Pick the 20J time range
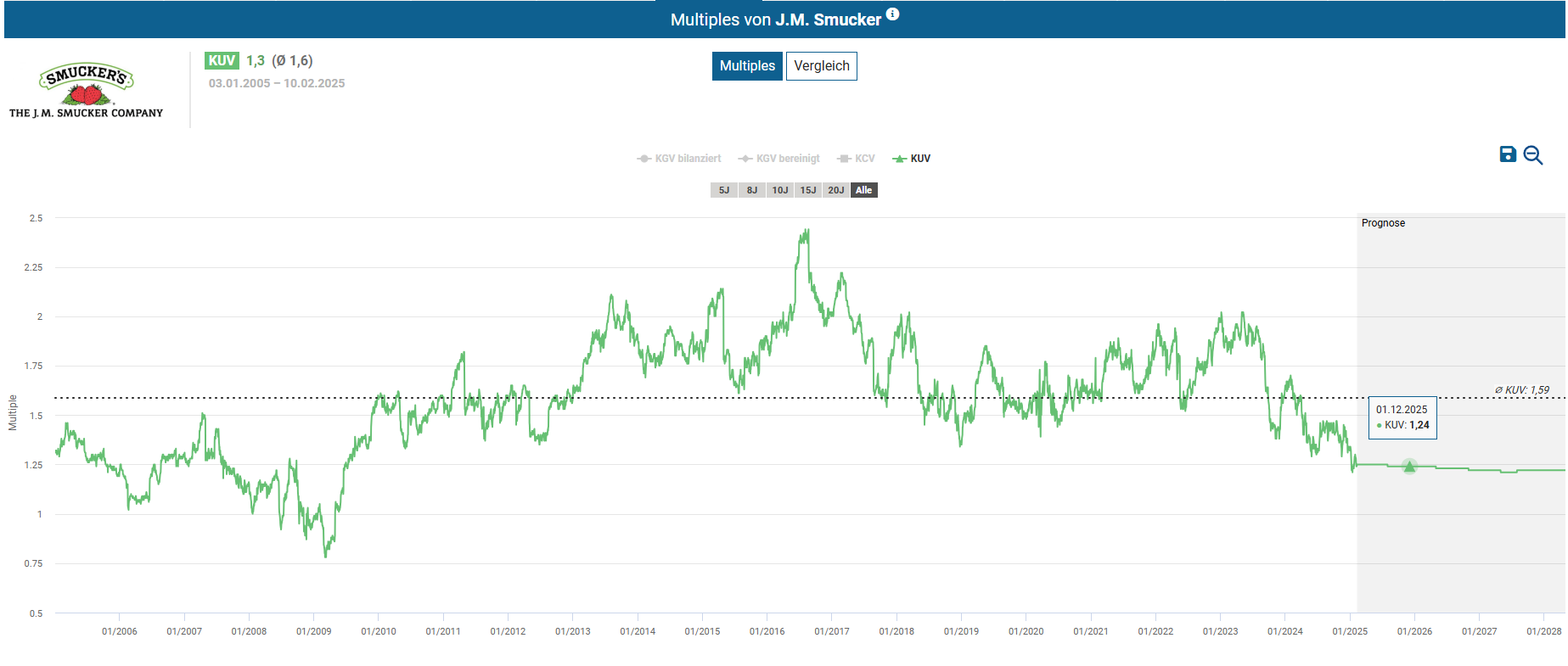The width and height of the screenshot is (1568, 666). point(836,190)
